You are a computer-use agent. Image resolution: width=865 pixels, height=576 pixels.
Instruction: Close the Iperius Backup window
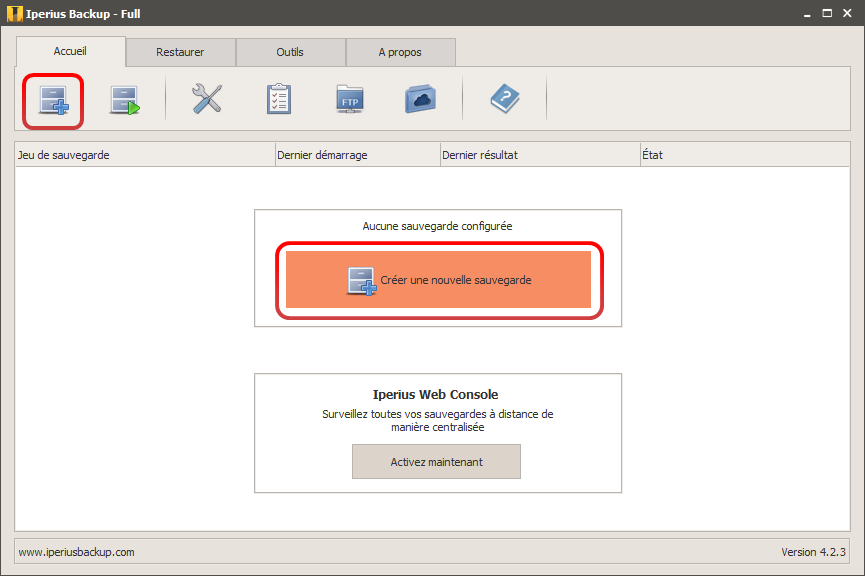(x=847, y=14)
